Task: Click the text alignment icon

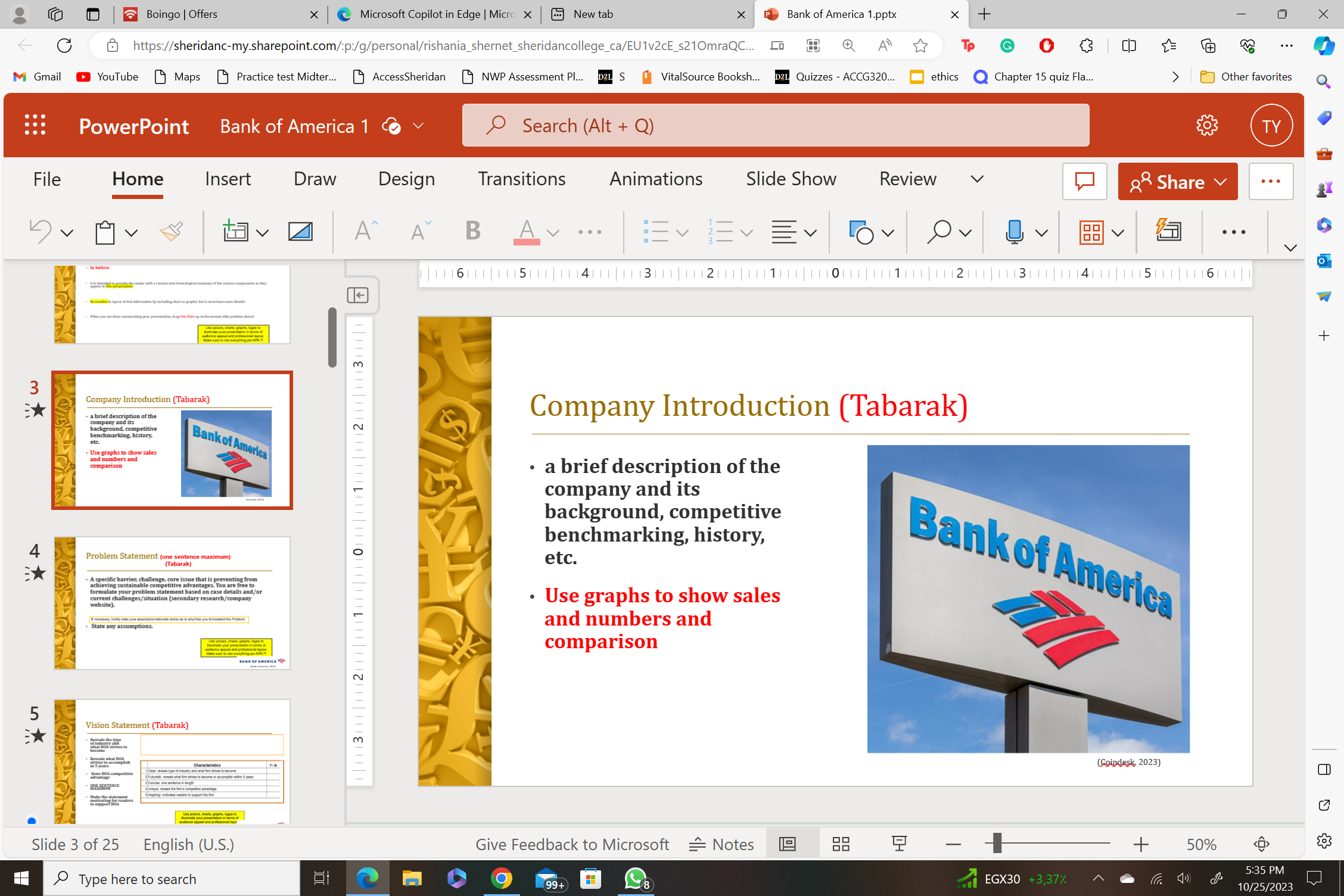Action: point(784,232)
